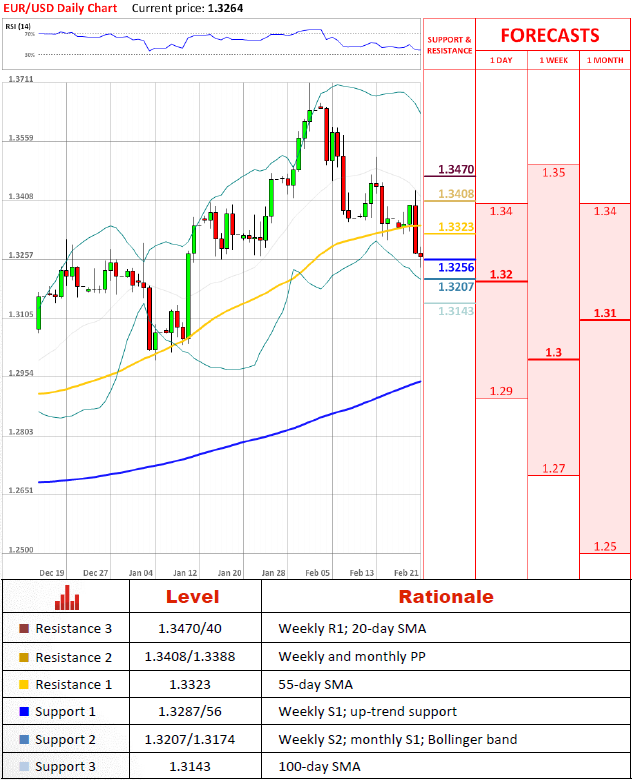Click the 'Dec 19' date axis label

click(x=52, y=573)
